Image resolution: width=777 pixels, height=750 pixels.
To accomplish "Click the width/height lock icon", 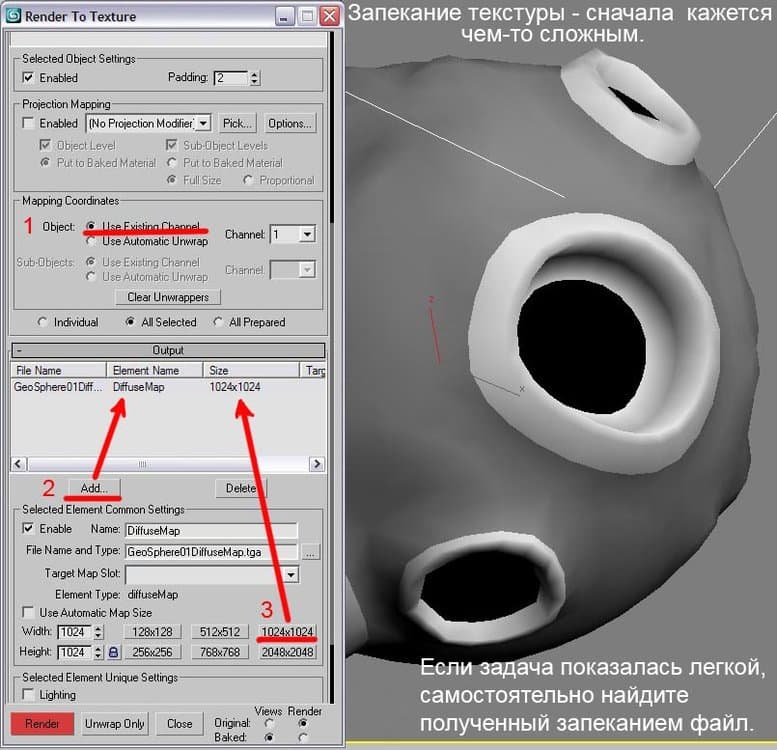I will (x=112, y=652).
